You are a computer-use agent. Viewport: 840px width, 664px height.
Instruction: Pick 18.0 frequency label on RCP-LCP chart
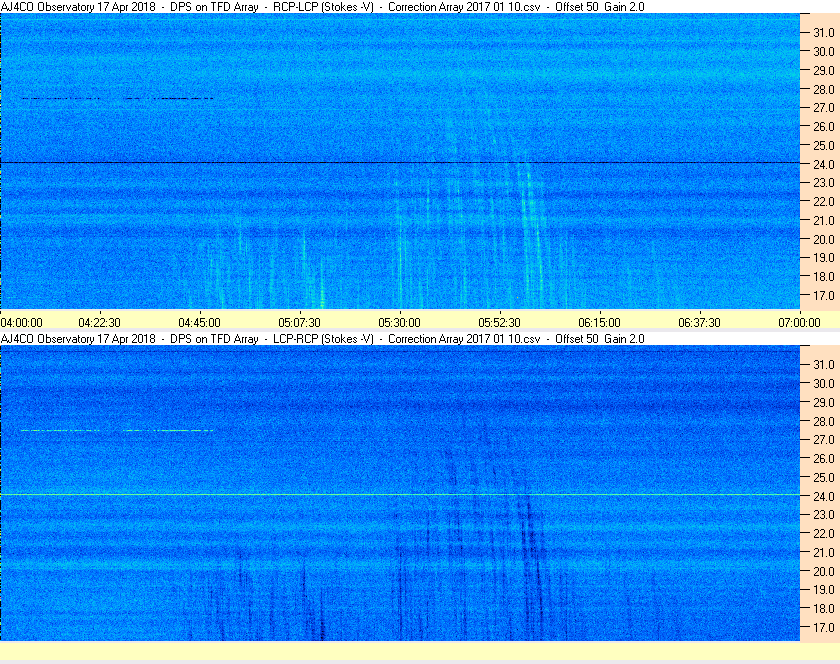pyautogui.click(x=824, y=277)
